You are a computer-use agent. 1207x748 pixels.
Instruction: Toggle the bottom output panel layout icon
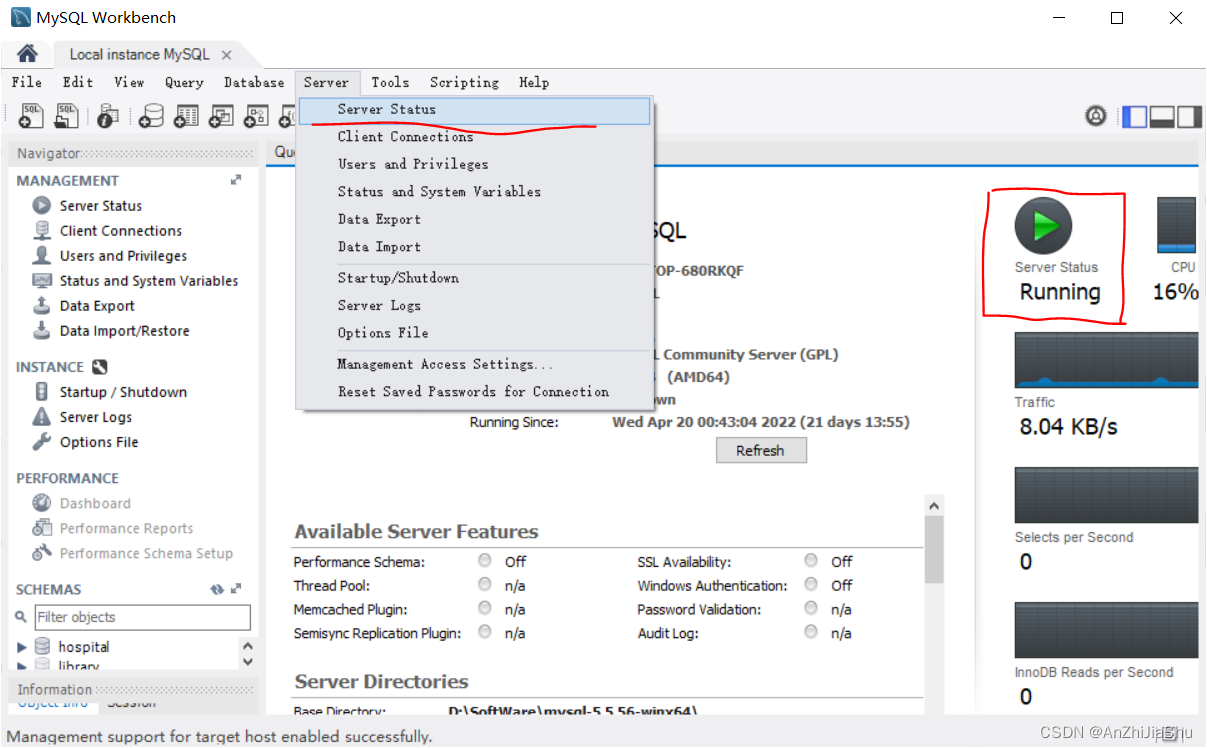click(x=1162, y=116)
